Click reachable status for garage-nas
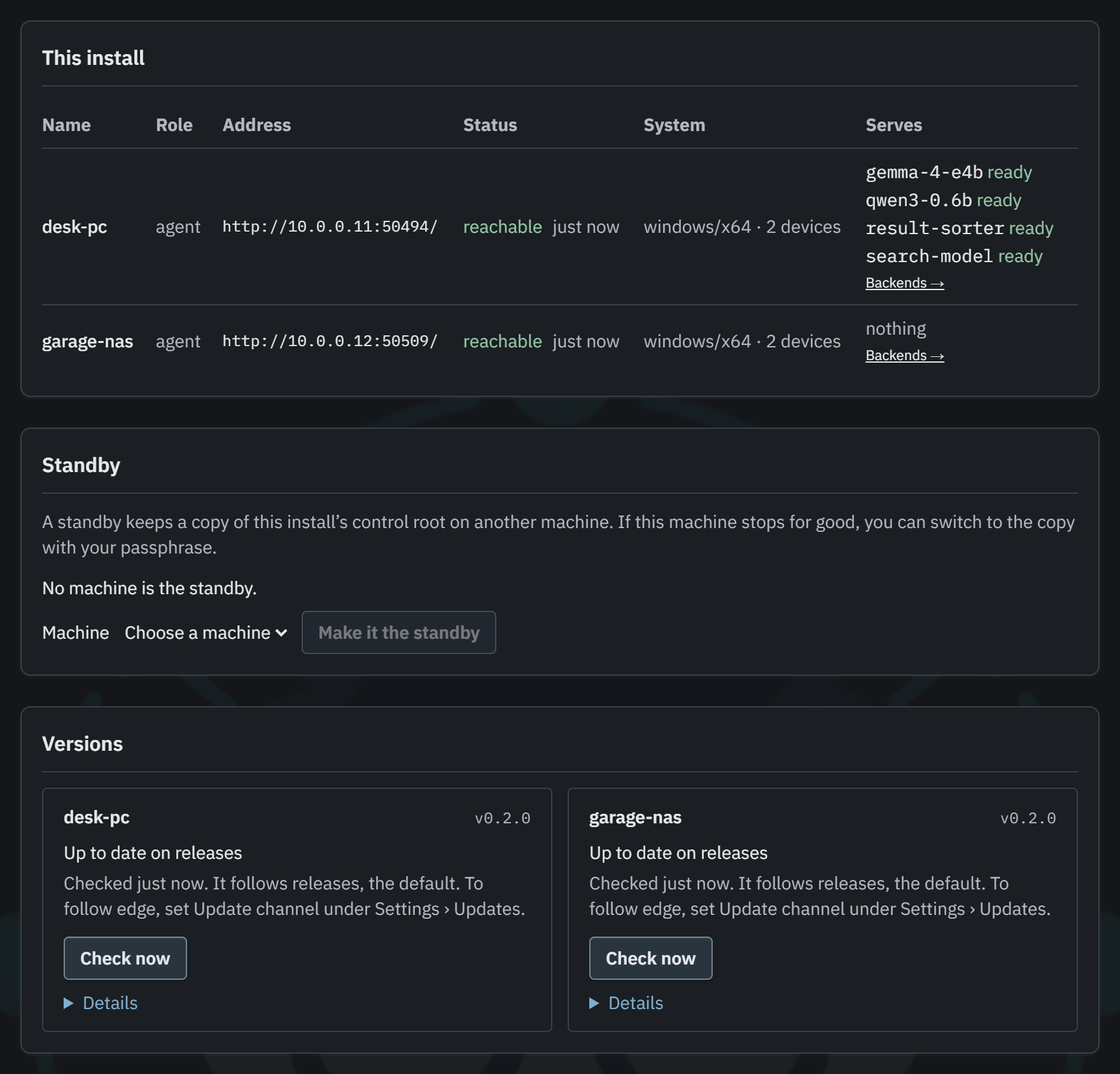Screen dimensions: 1120x1074 (503, 341)
